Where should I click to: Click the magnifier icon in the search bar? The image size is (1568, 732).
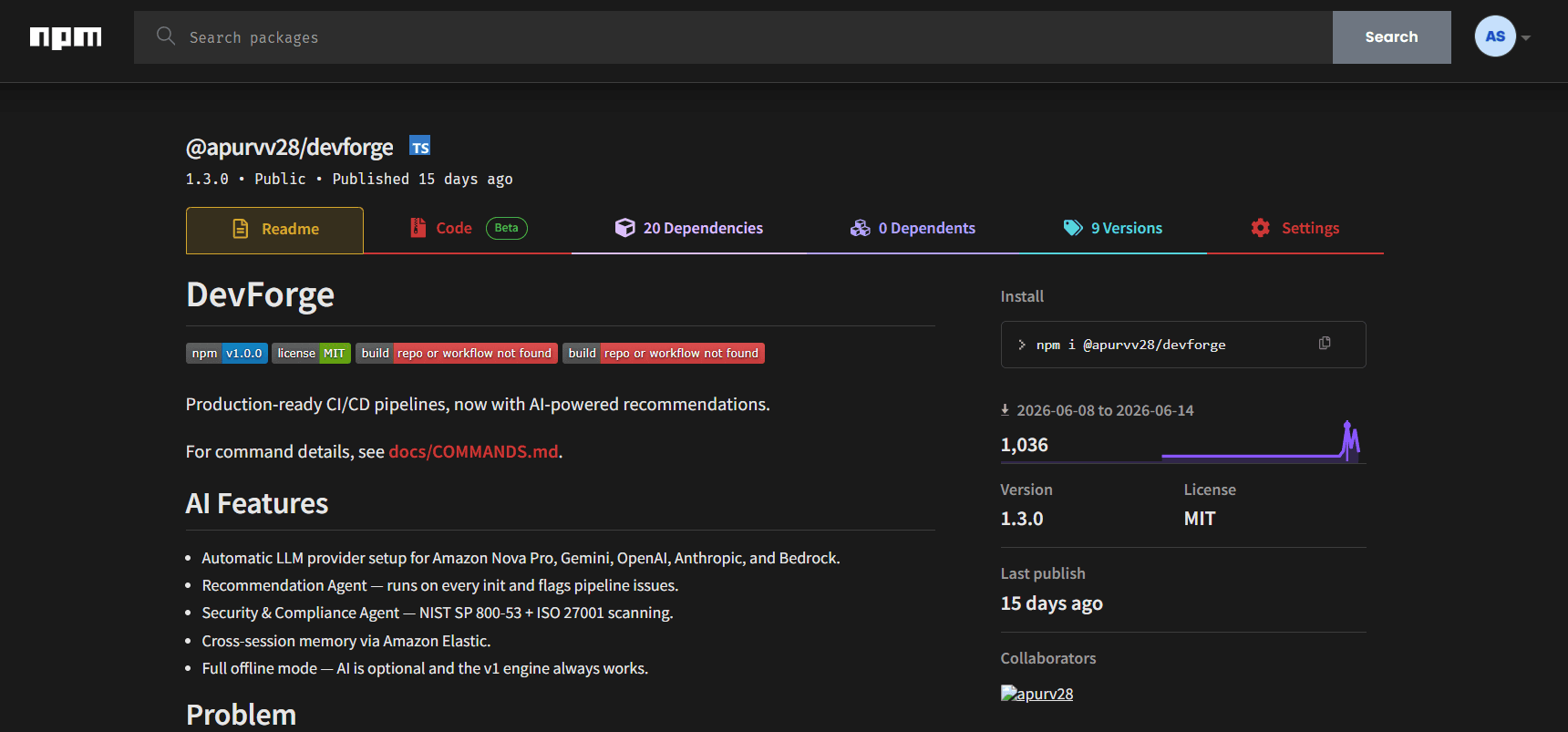[165, 36]
